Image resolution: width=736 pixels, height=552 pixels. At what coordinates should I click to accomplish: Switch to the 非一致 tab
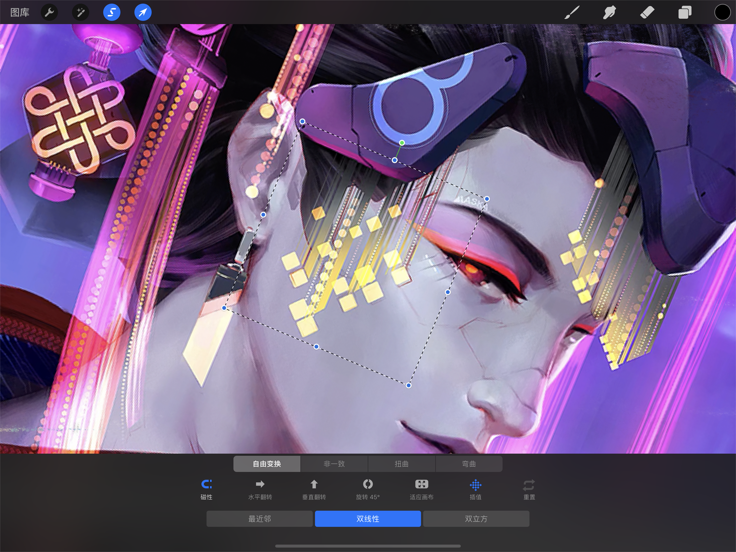coord(334,464)
